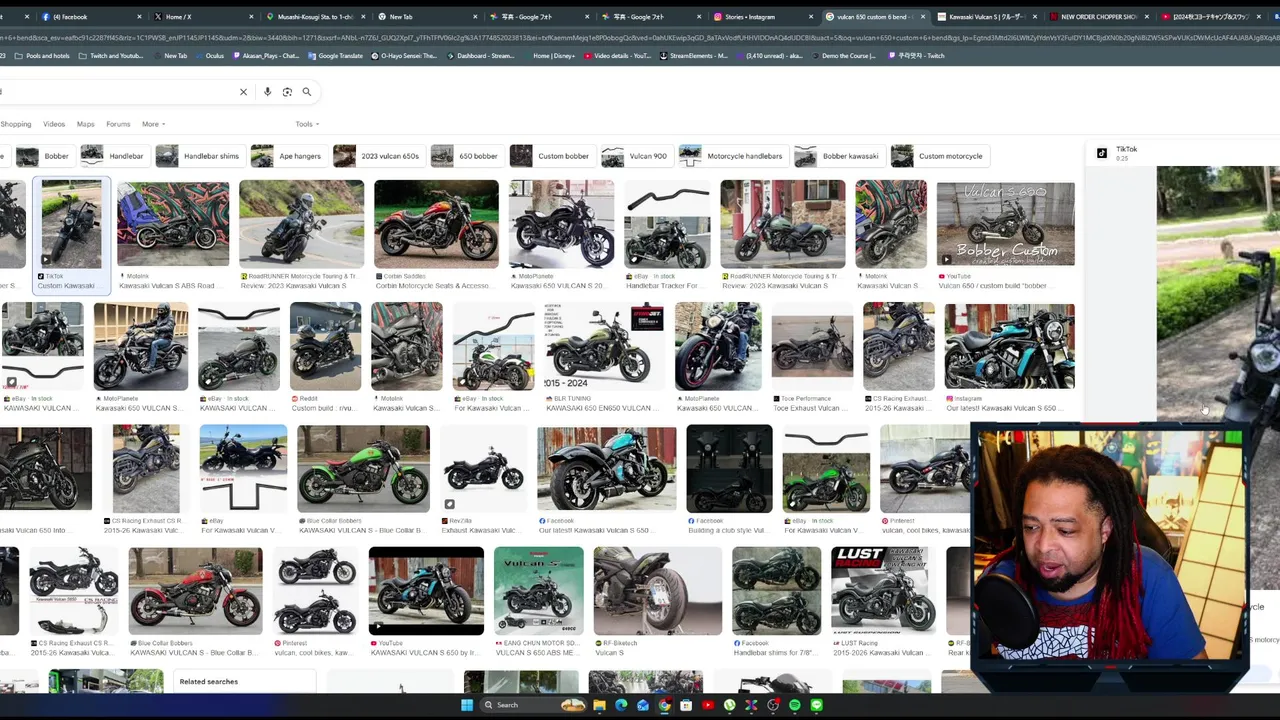
Task: Filter images by Custom motorcycle chip
Action: pyautogui.click(x=938, y=156)
